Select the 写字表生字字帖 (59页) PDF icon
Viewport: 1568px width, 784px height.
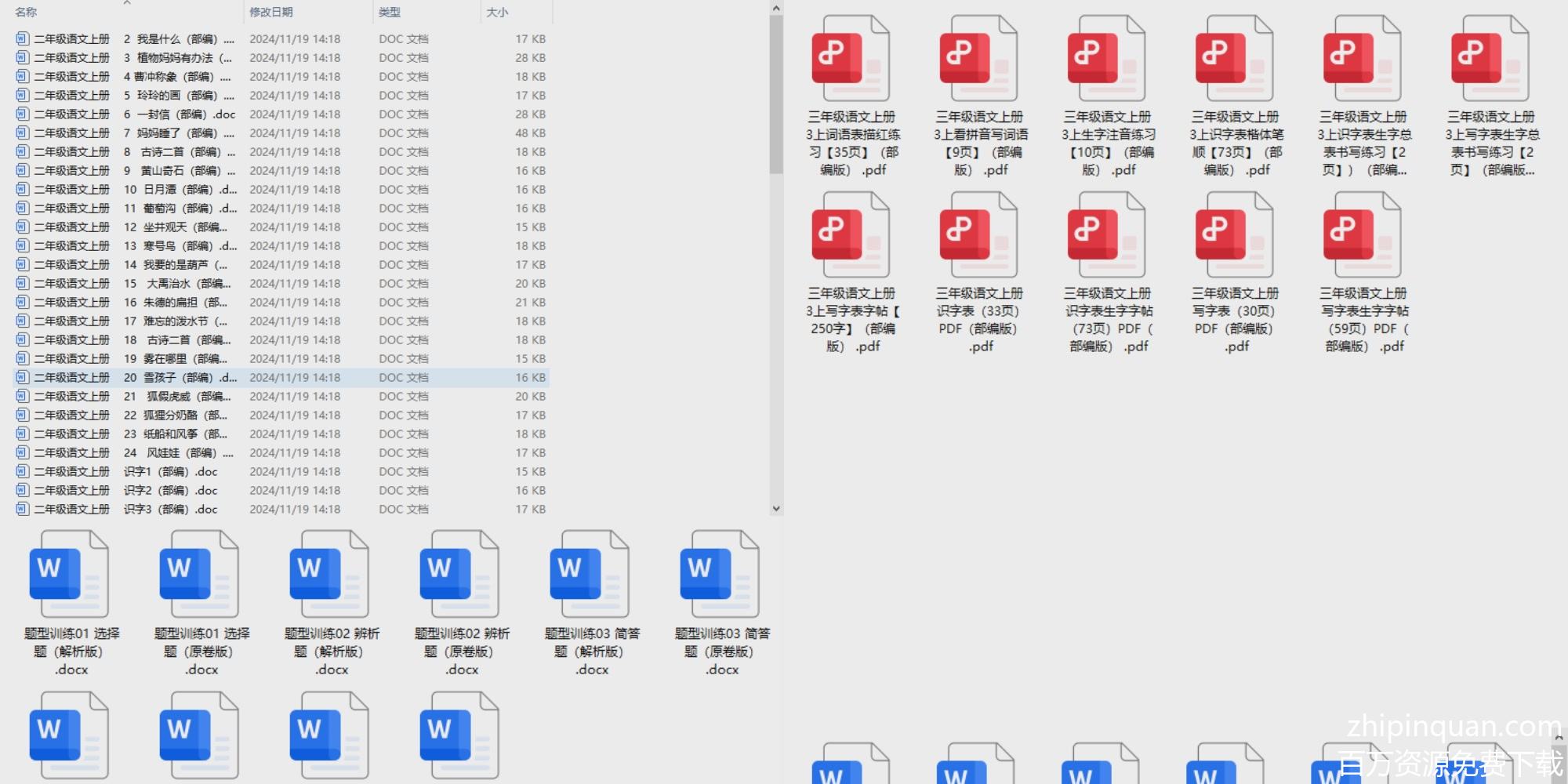click(1362, 236)
